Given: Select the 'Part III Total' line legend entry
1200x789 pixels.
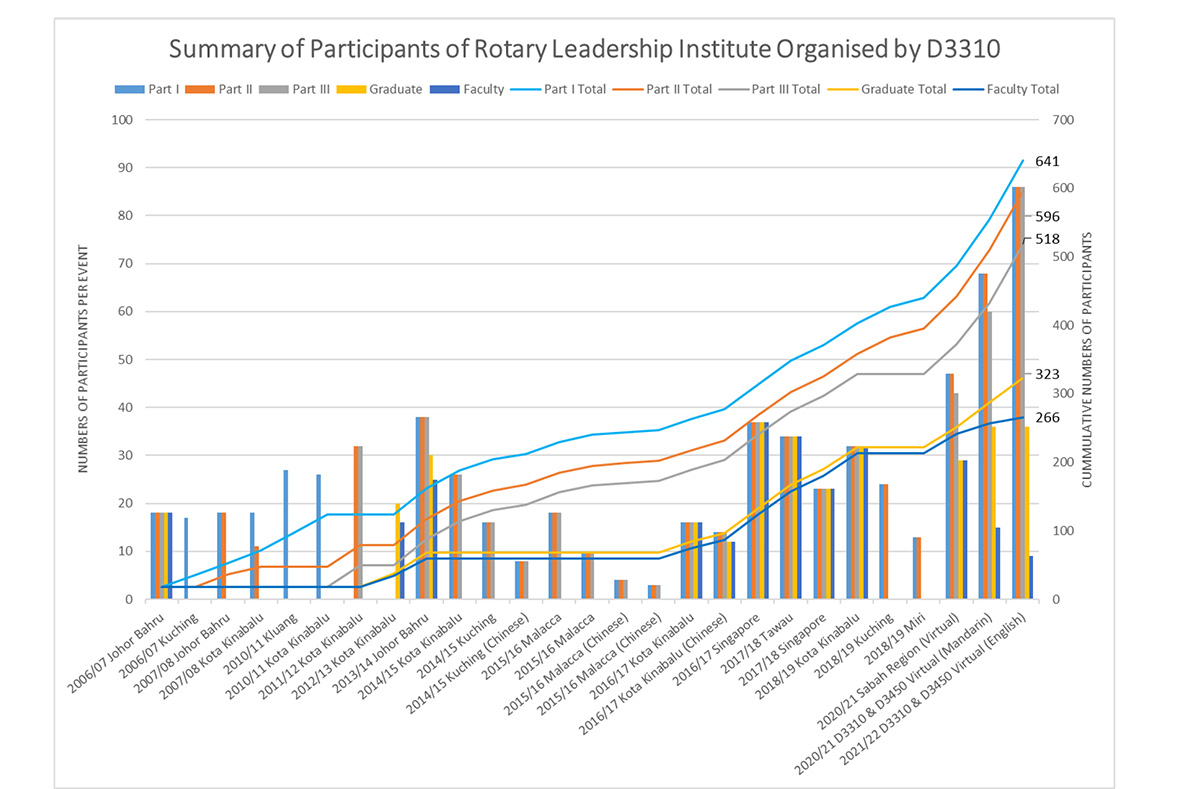Looking at the screenshot, I should [x=771, y=89].
